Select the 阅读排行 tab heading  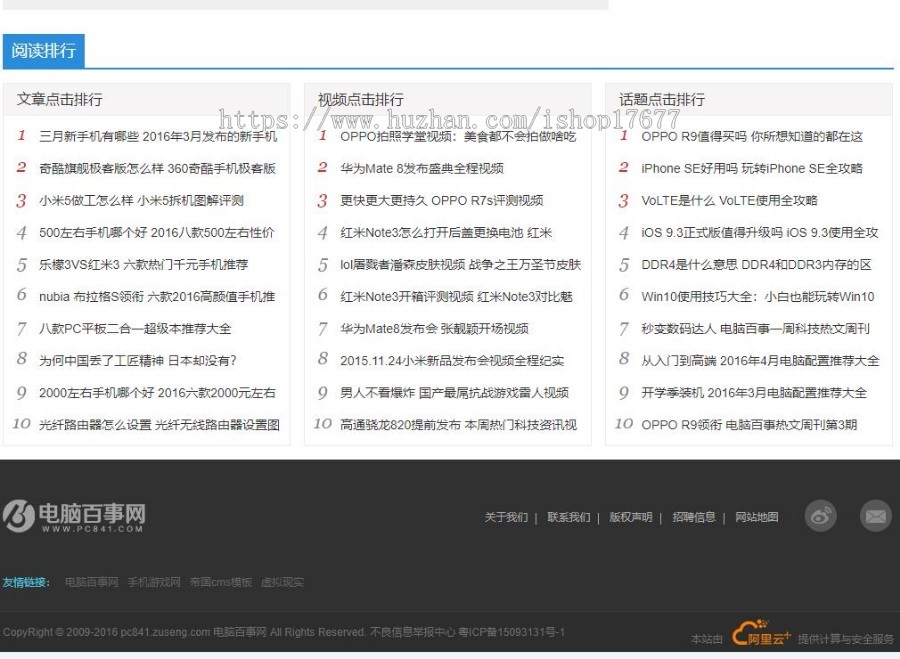tap(44, 51)
